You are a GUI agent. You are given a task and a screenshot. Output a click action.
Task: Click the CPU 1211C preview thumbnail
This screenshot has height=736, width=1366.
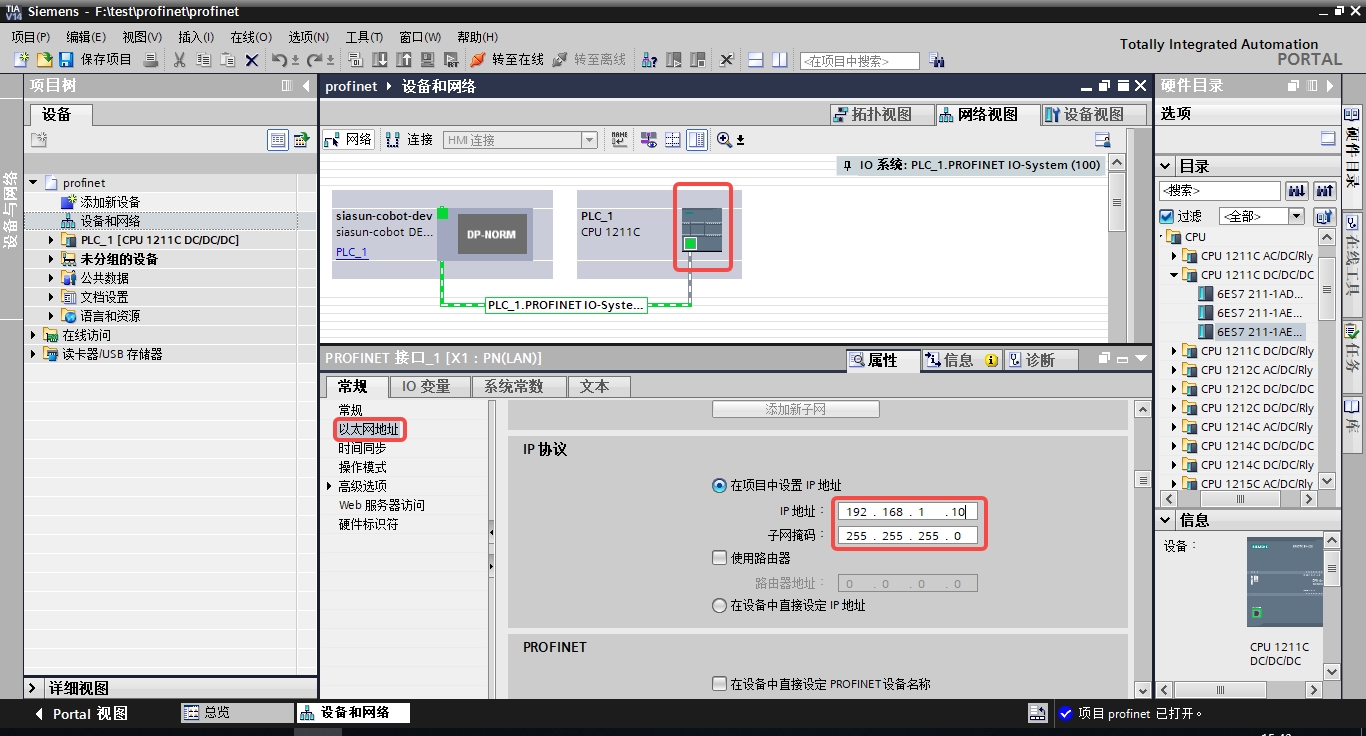pyautogui.click(x=1286, y=582)
